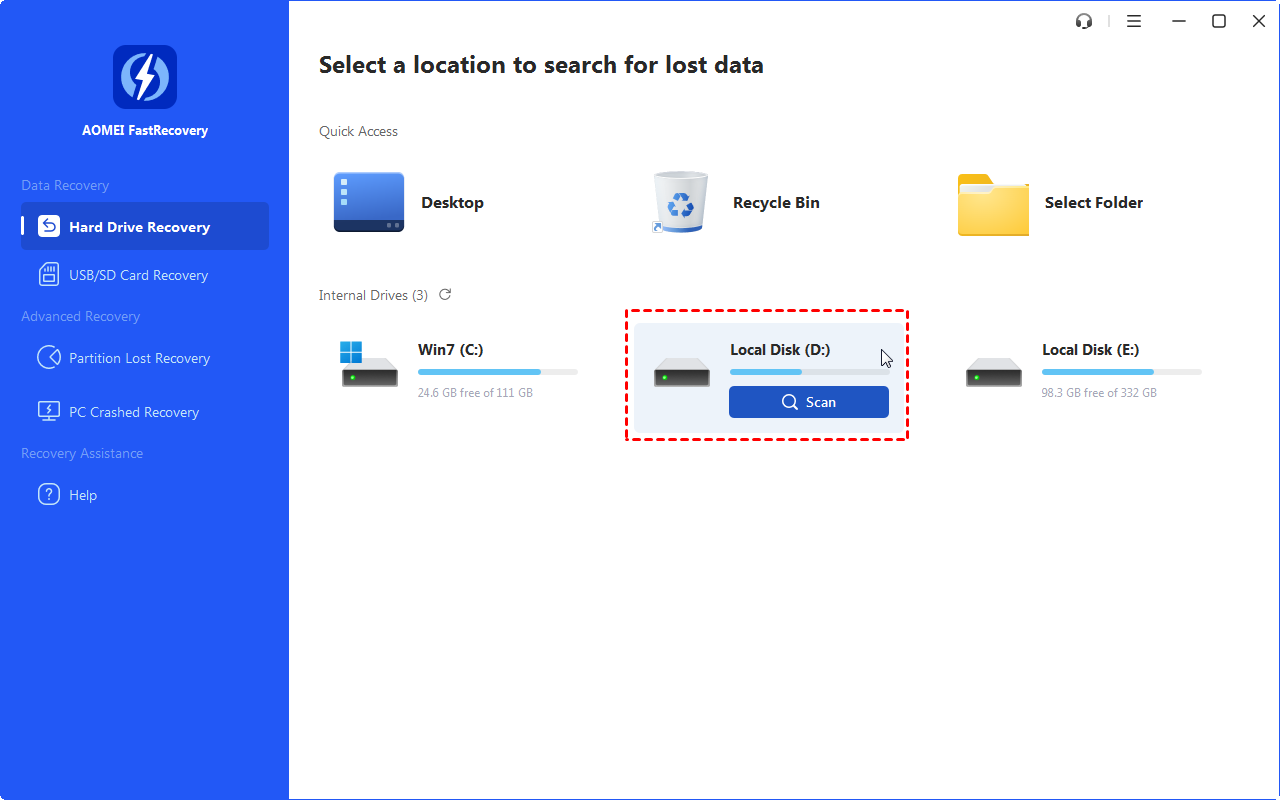The width and height of the screenshot is (1280, 800).
Task: Click the Partition Lost Recovery icon
Action: (49, 357)
